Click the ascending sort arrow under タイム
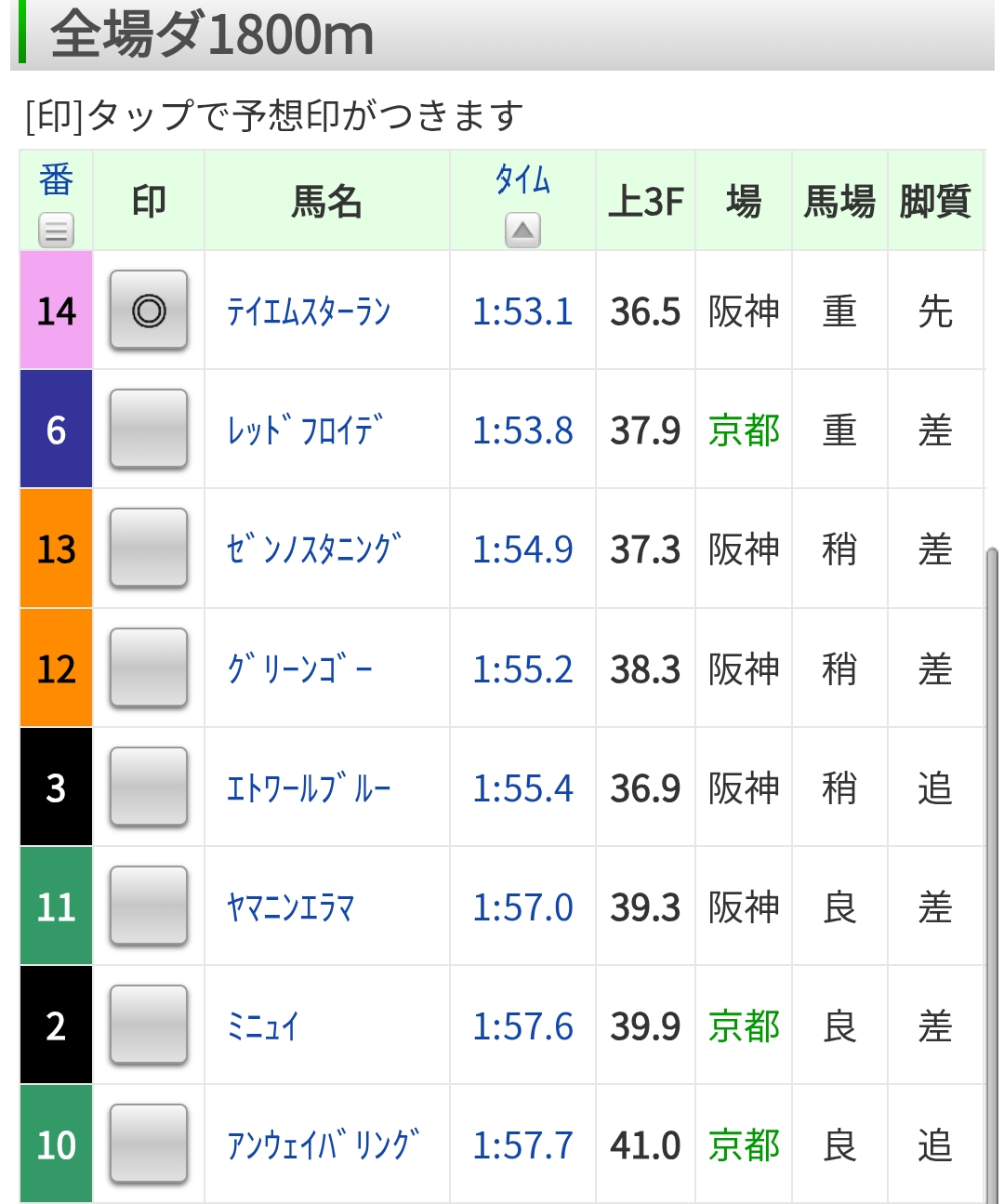Screen dimensions: 1004x1204 pyautogui.click(x=522, y=230)
